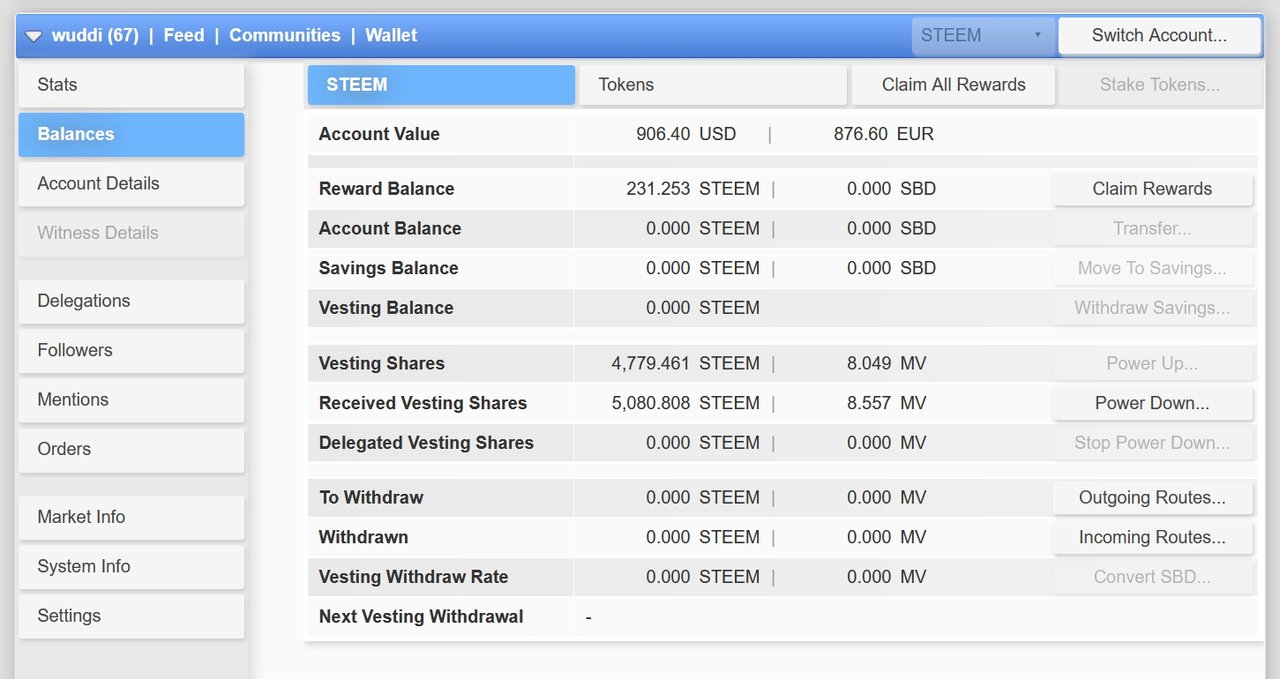Screen dimensions: 1280x679
Task: Open Settings in sidebar
Action: tap(131, 616)
